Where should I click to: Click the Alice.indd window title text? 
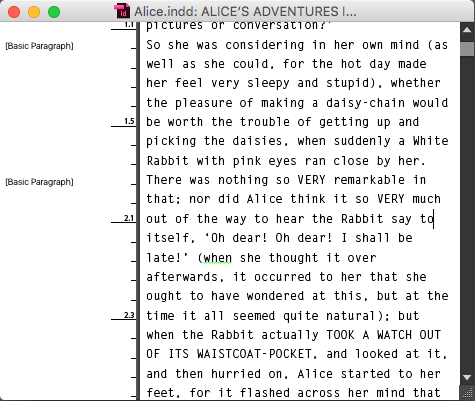(x=245, y=12)
